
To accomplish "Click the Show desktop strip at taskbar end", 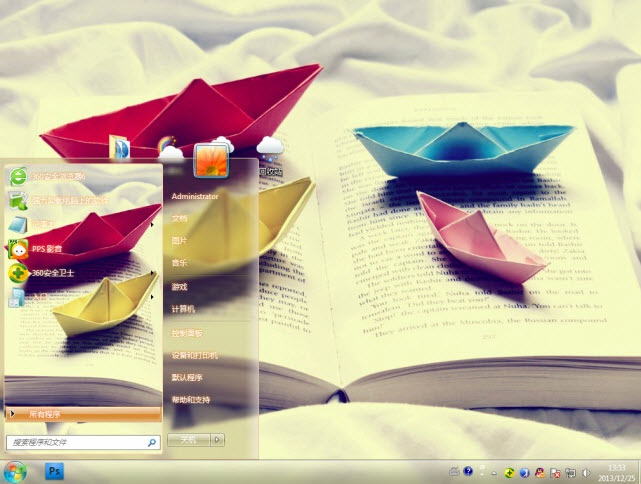I will tap(639, 472).
